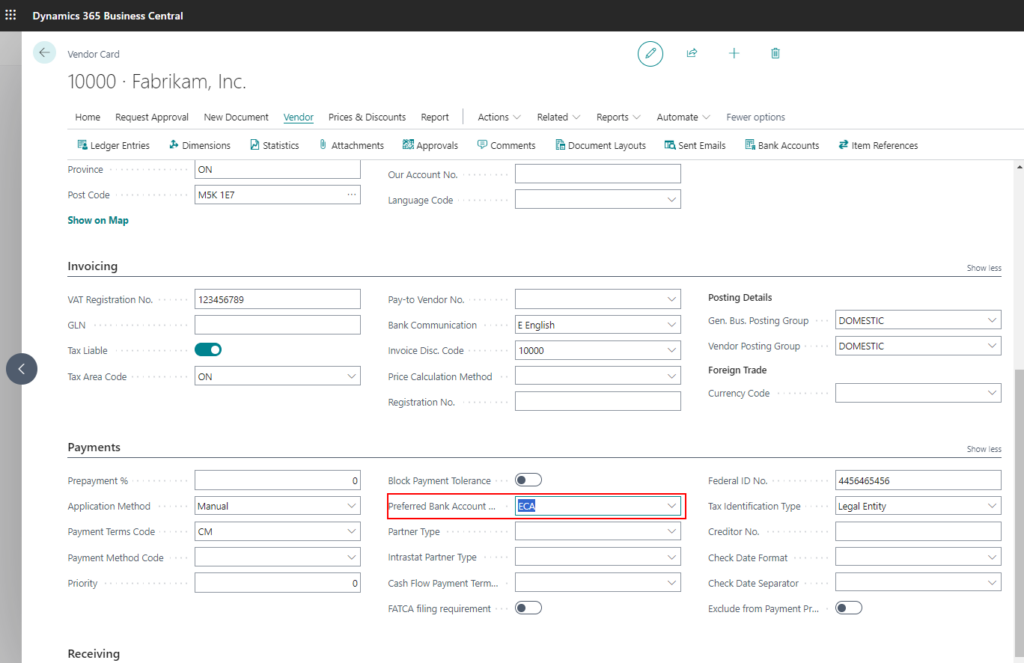Click the GLN input field

click(278, 325)
